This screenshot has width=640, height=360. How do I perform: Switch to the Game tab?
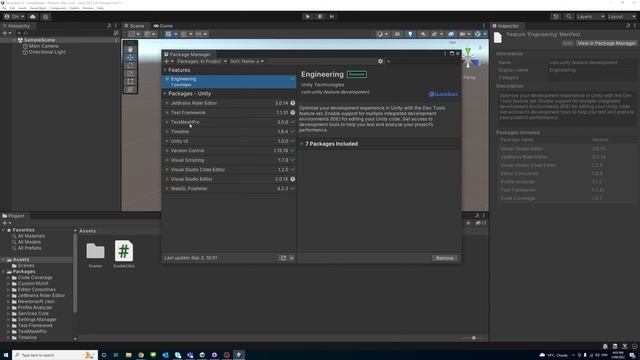click(163, 26)
